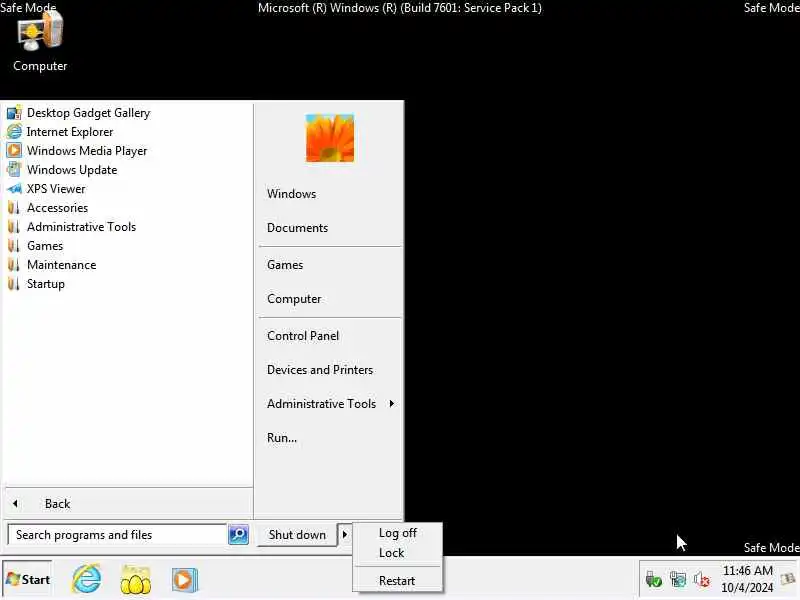Viewport: 800px width, 600px height.
Task: Click the muted volume tray icon
Action: pos(702,580)
